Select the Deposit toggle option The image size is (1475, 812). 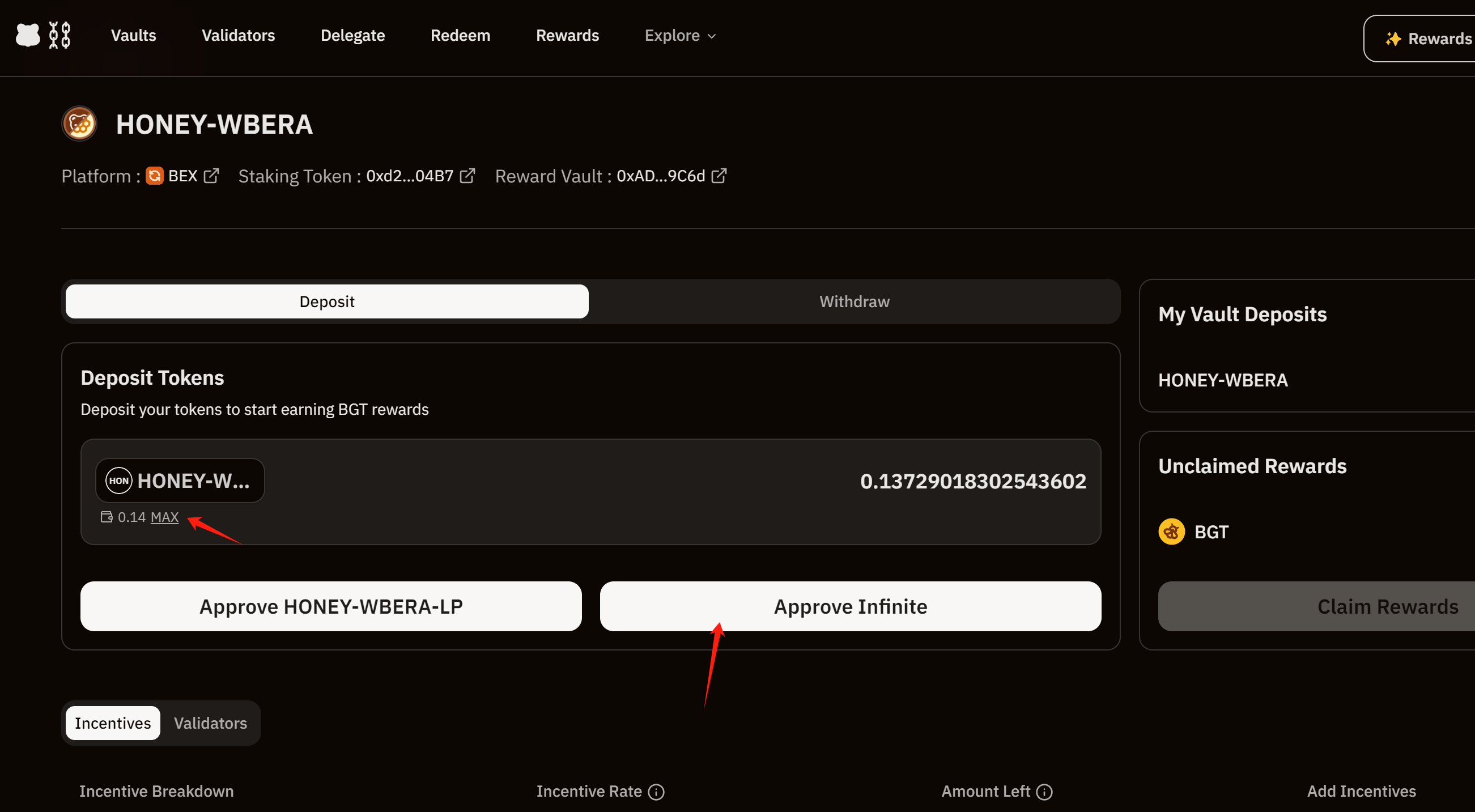pos(327,302)
